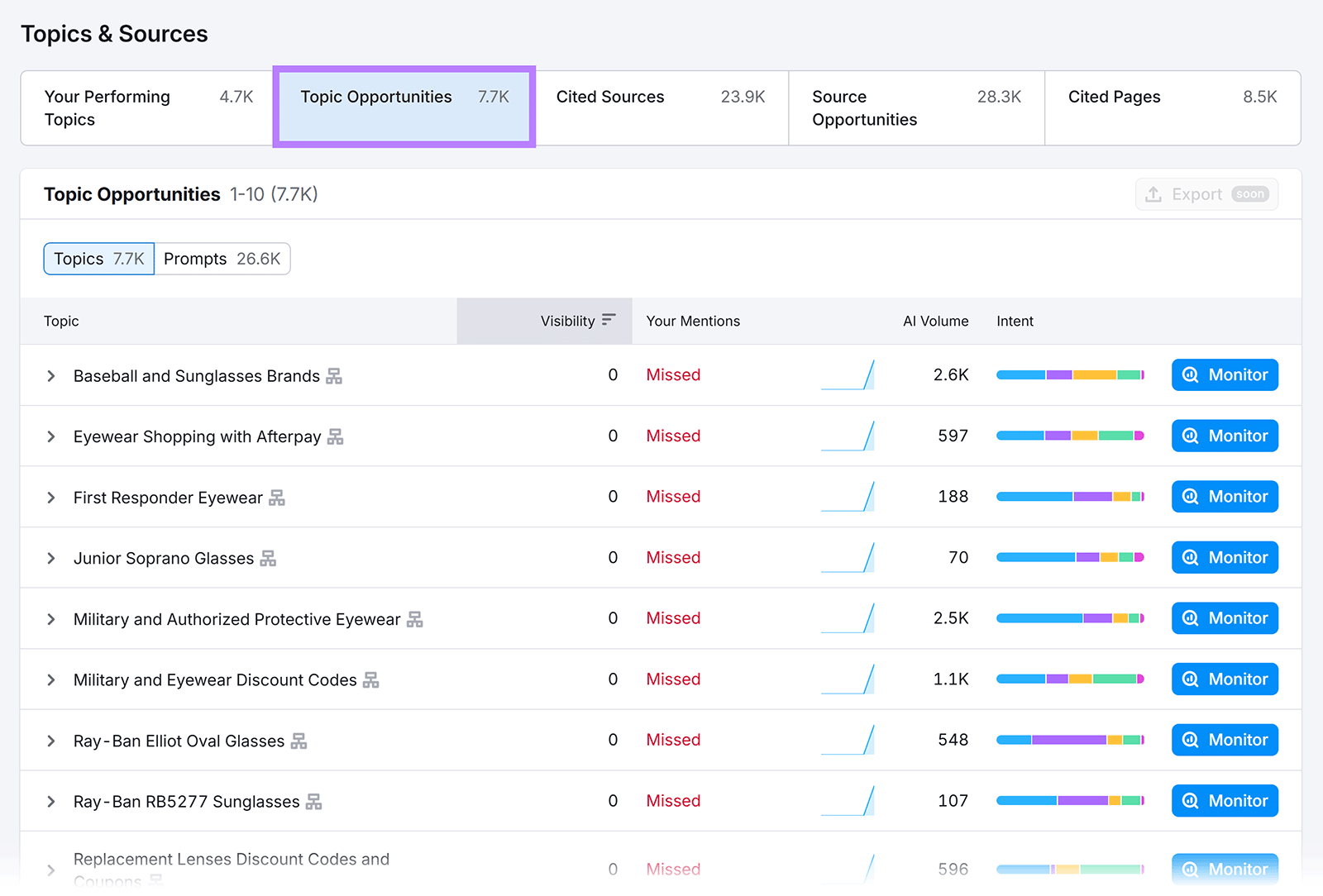Switch to the Prompts 26.6K view
1323x896 pixels.
coord(222,258)
